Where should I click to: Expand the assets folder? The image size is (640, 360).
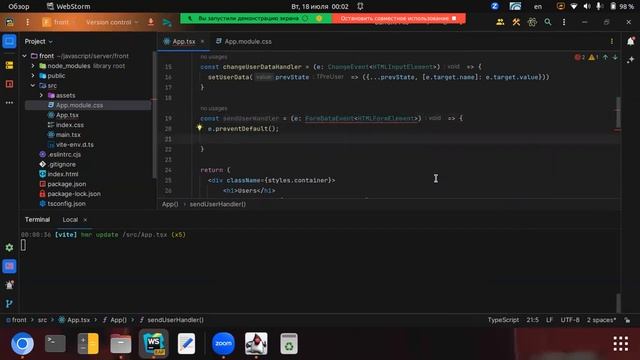pos(41,95)
